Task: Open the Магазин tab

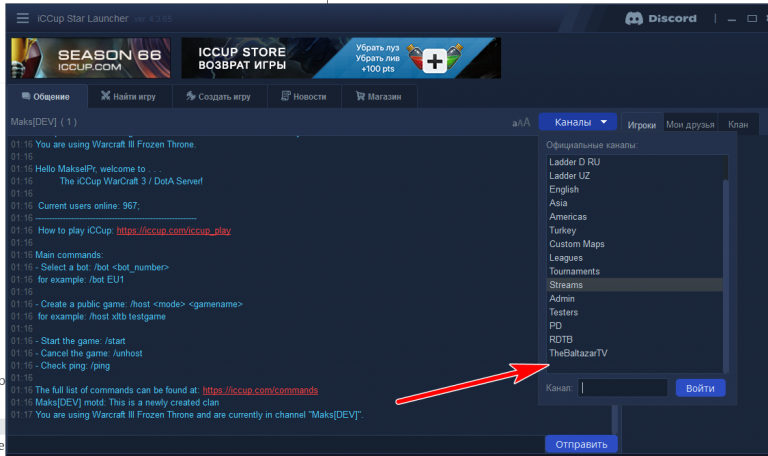Action: [379, 96]
